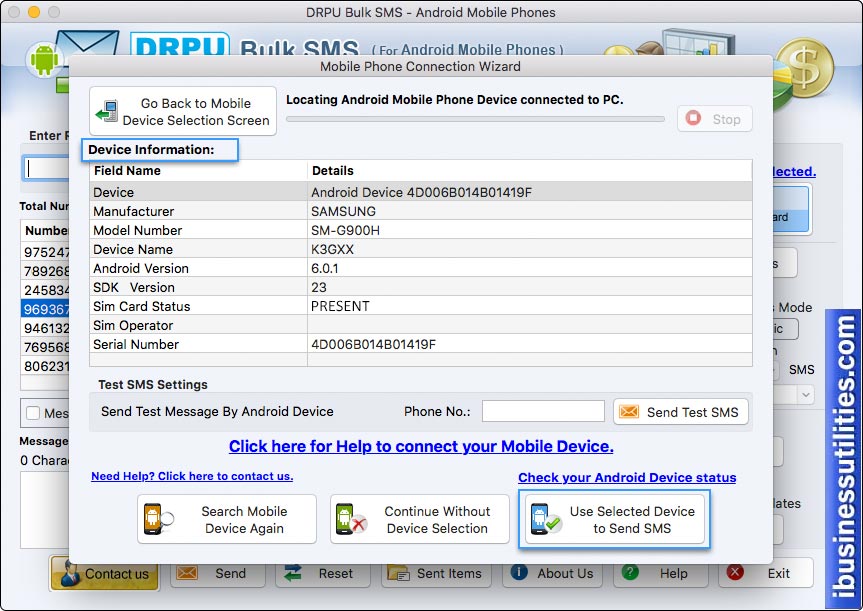The image size is (863, 611).
Task: Click the phone with green checkmark icon
Action: click(x=545, y=519)
